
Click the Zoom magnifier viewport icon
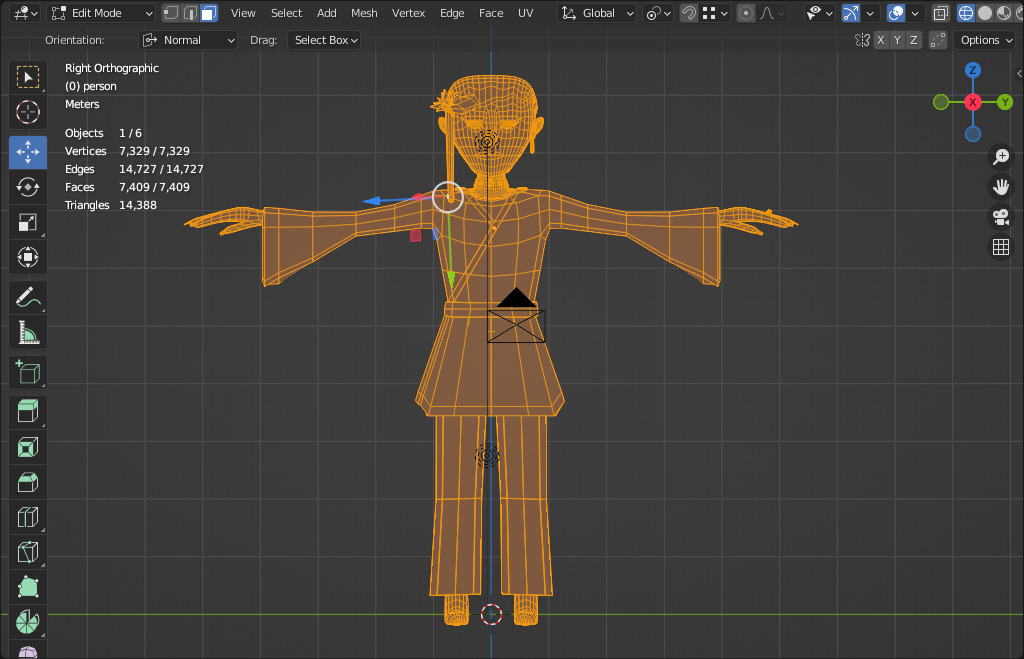(1001, 157)
